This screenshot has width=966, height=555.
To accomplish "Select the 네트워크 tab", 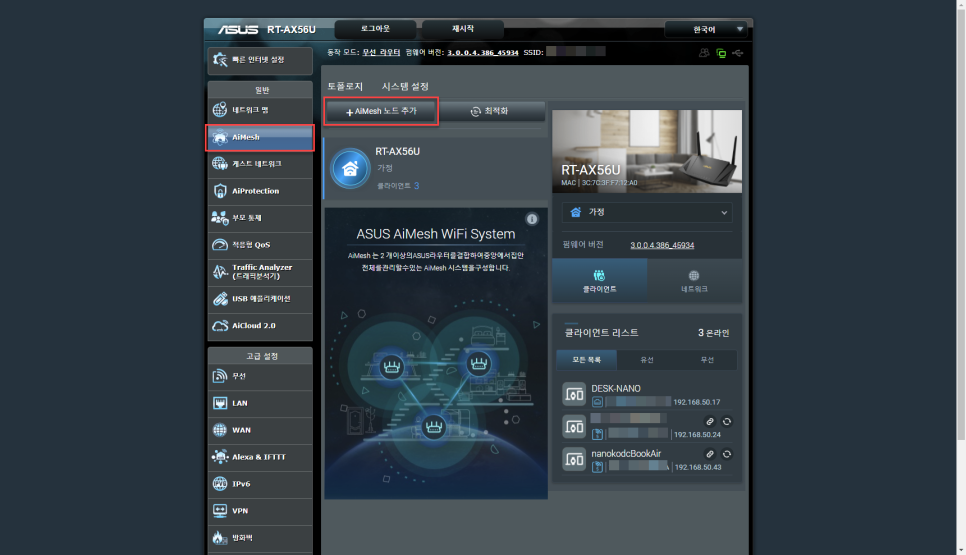I will pos(694,281).
